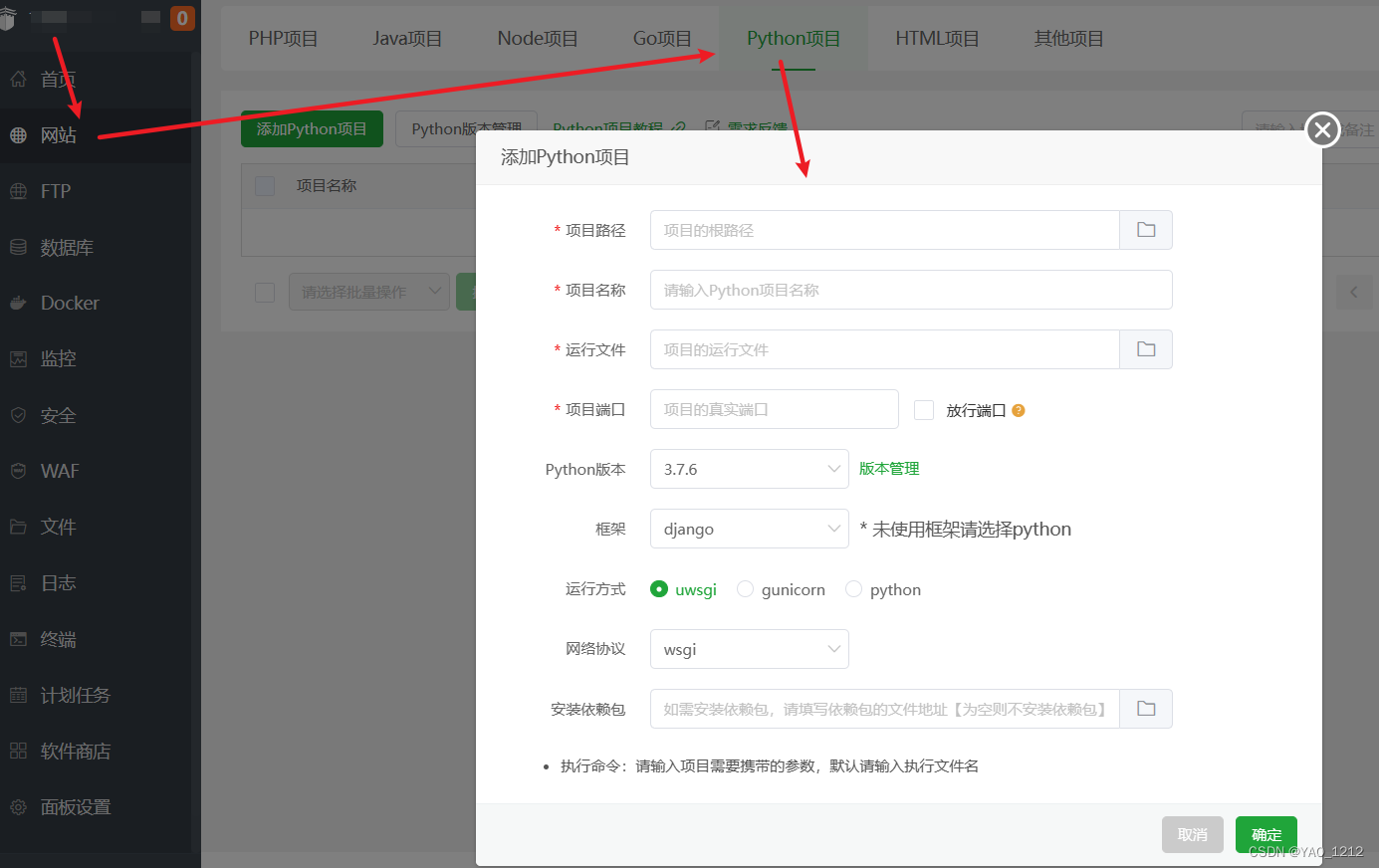1379x868 pixels.
Task: Click the FTP sidebar icon
Action: click(x=18, y=191)
